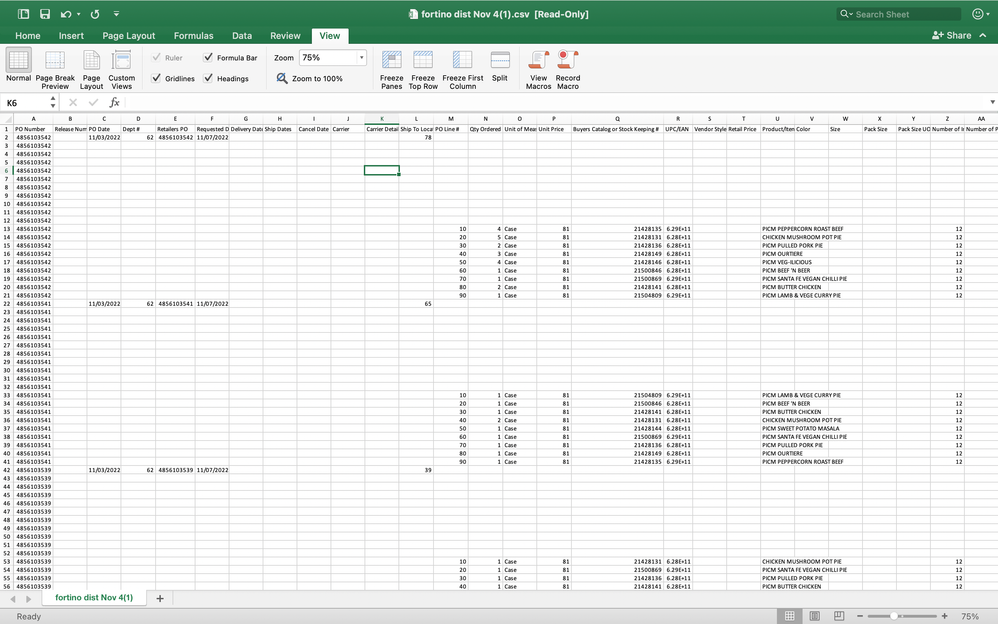The width and height of the screenshot is (998, 624).
Task: Click the 'PO Number' header cell
Action: [x=33, y=129]
